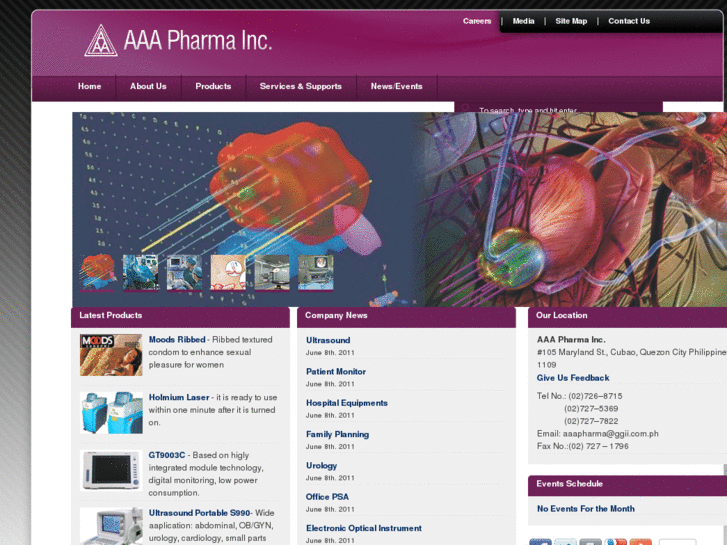Open the Holmium Laser machine image
Image resolution: width=727 pixels, height=545 pixels.
pos(111,413)
